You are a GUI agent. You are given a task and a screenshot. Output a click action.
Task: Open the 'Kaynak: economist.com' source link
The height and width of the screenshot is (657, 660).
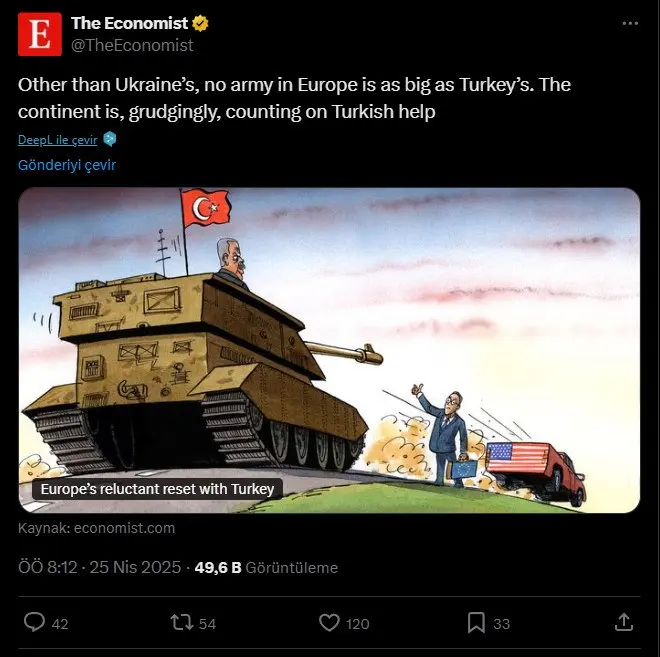(96, 528)
